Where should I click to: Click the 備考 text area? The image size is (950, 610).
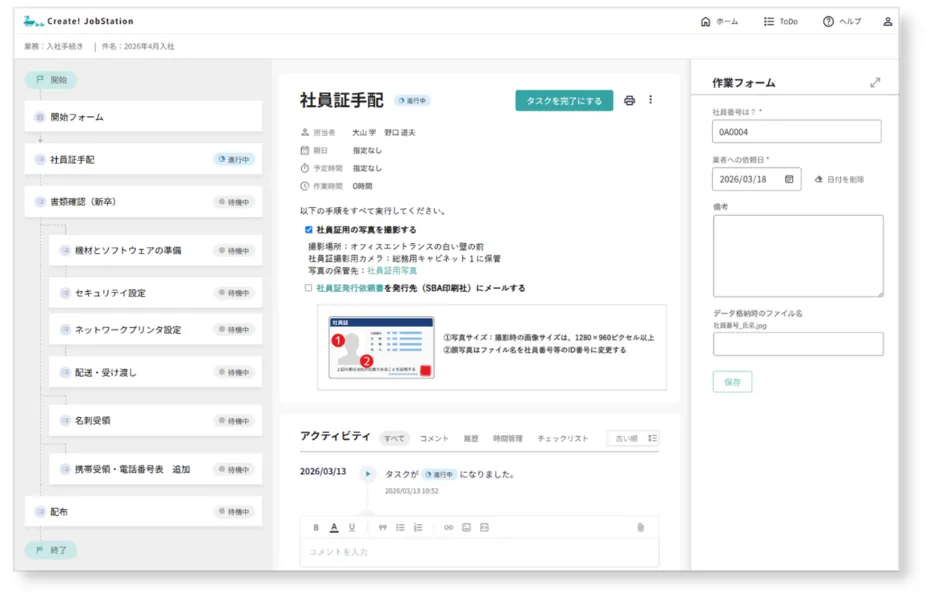click(798, 256)
